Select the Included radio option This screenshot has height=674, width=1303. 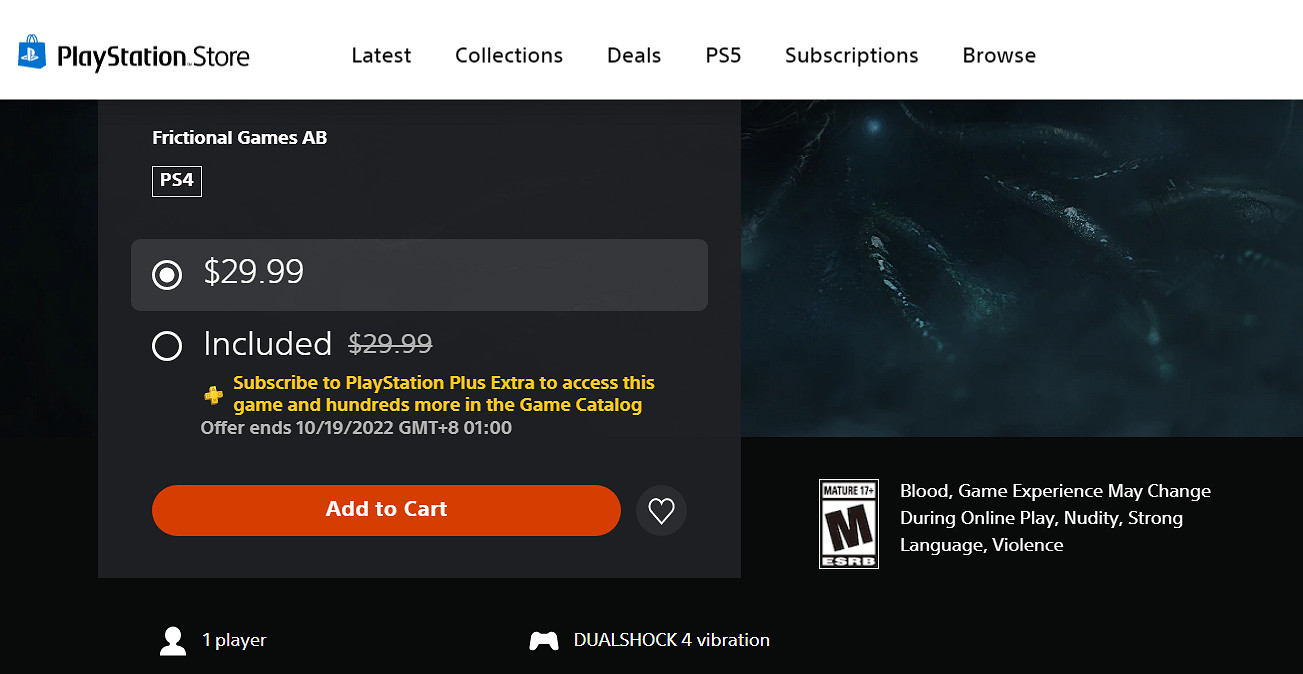click(167, 346)
